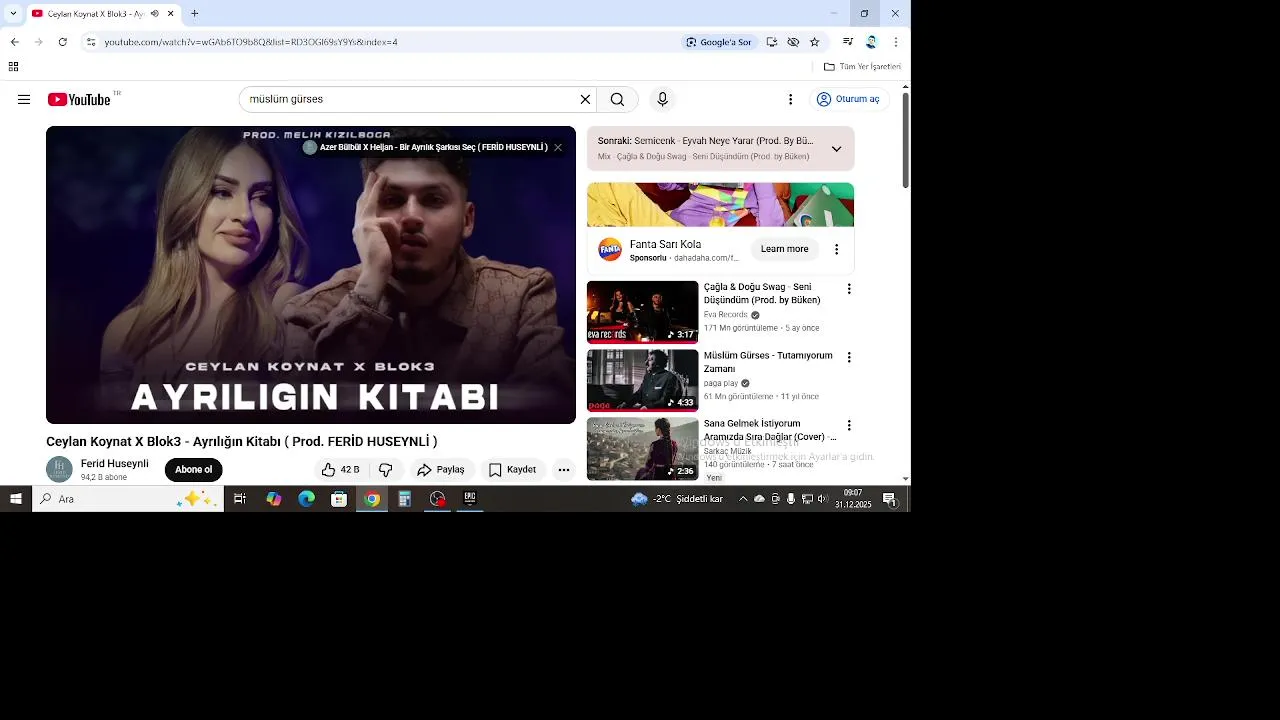Mute the tab via speaker icon
This screenshot has height=720, width=1280.
154,14
